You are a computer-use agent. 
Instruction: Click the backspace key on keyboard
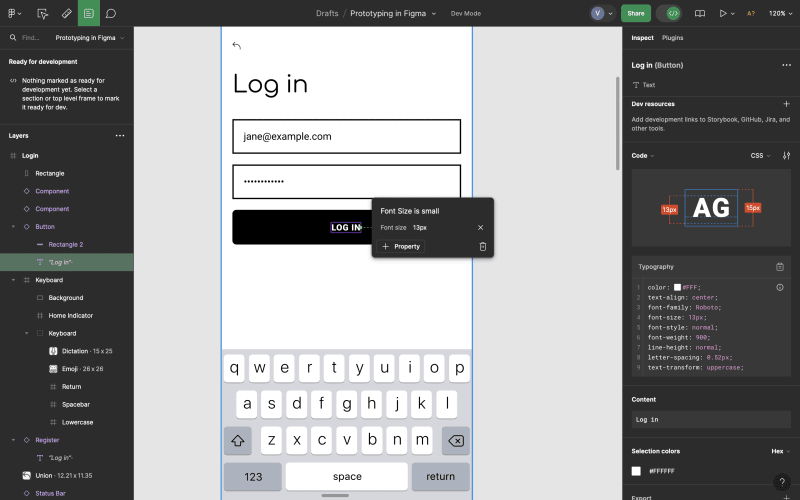[x=456, y=440]
